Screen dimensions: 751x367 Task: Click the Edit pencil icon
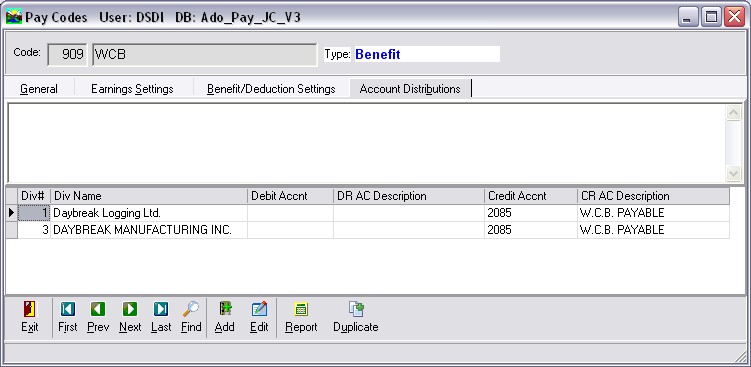coord(259,309)
